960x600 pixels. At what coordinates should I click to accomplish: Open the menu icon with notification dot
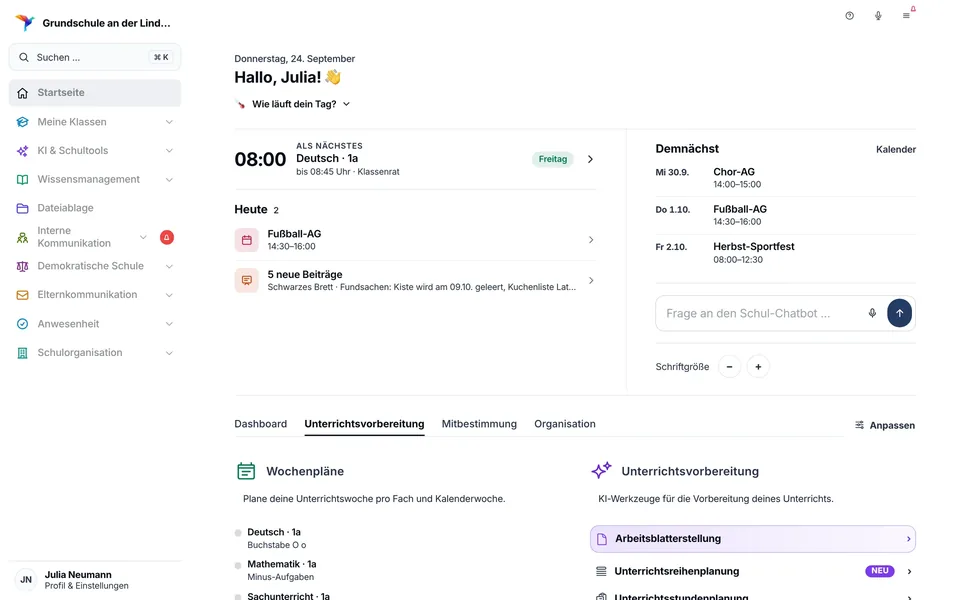pyautogui.click(x=907, y=15)
